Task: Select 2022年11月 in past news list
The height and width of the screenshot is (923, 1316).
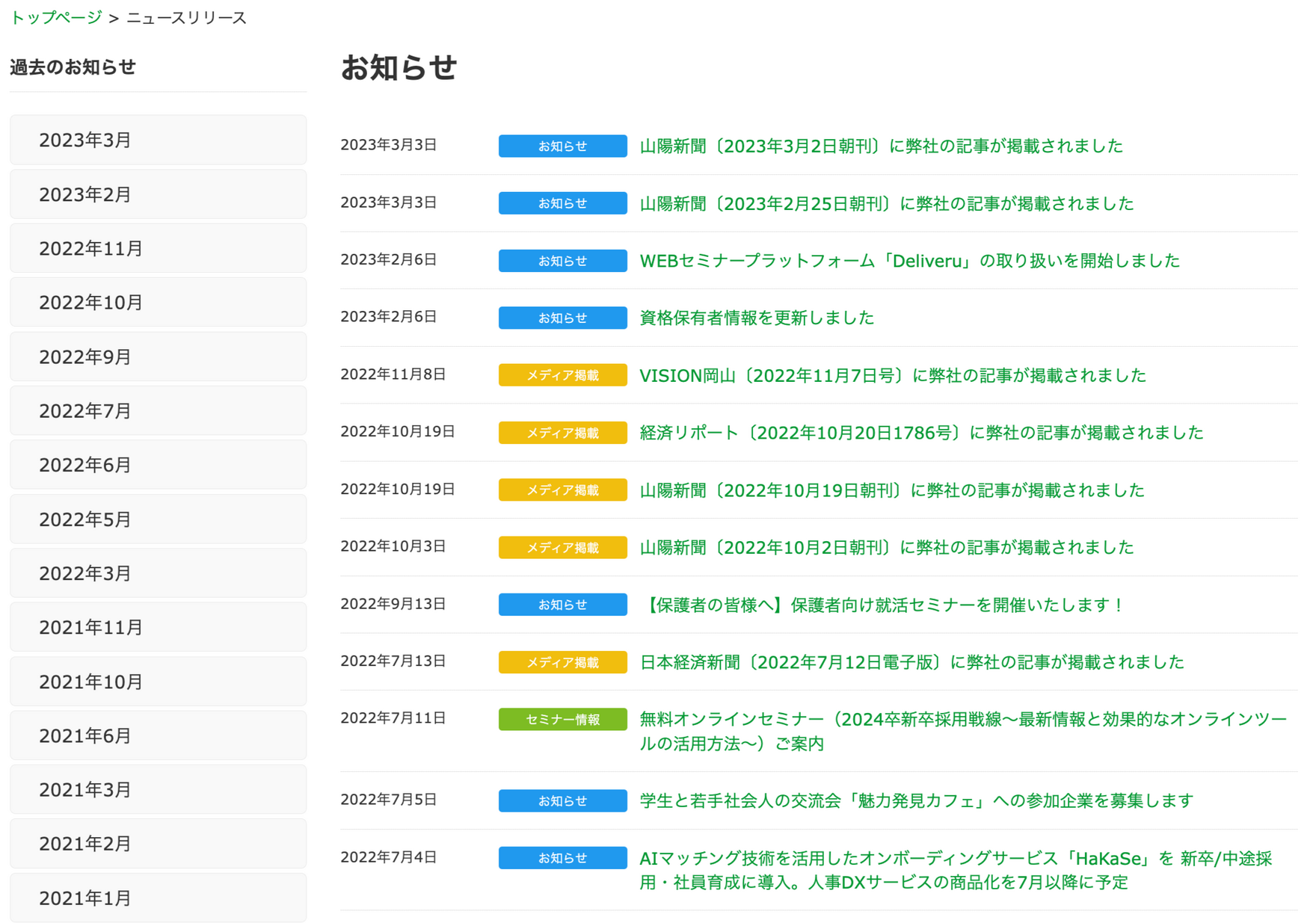Action: pyautogui.click(x=158, y=248)
